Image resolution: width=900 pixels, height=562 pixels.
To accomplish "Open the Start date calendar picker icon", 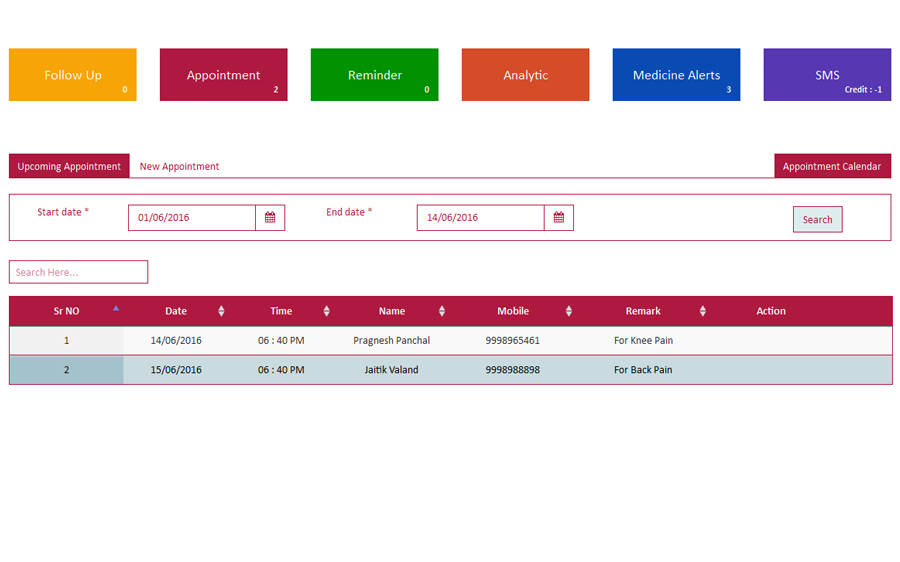I will tap(270, 218).
